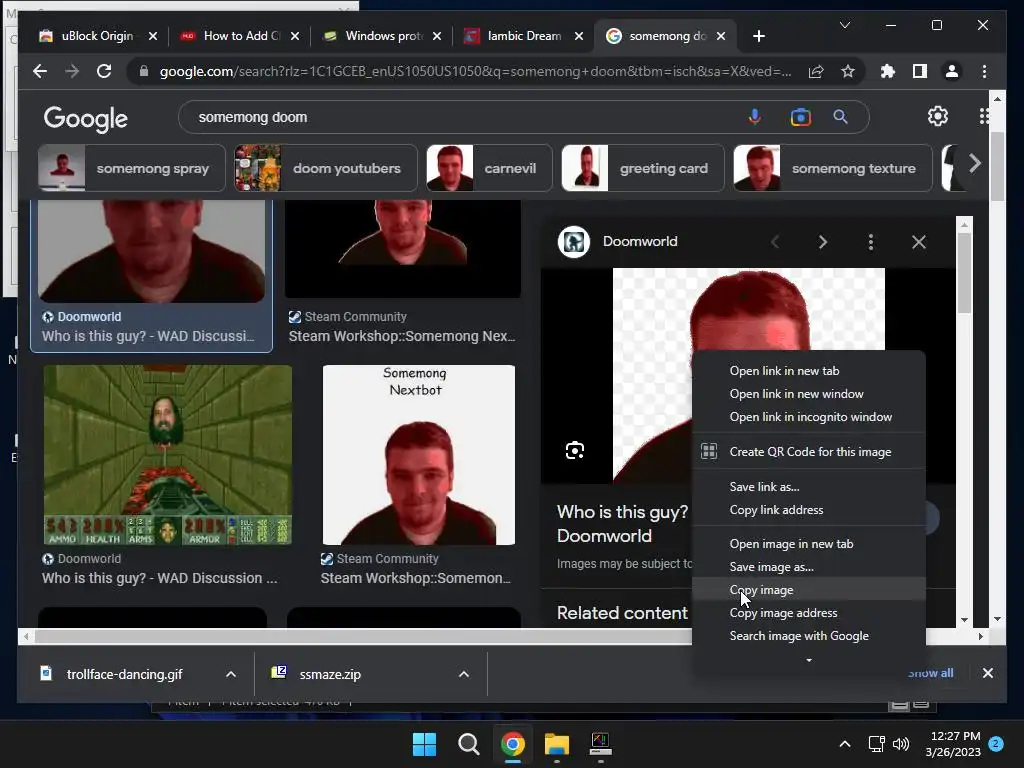1024x768 pixels.
Task: Choose Copy image from context menu
Action: point(809,590)
